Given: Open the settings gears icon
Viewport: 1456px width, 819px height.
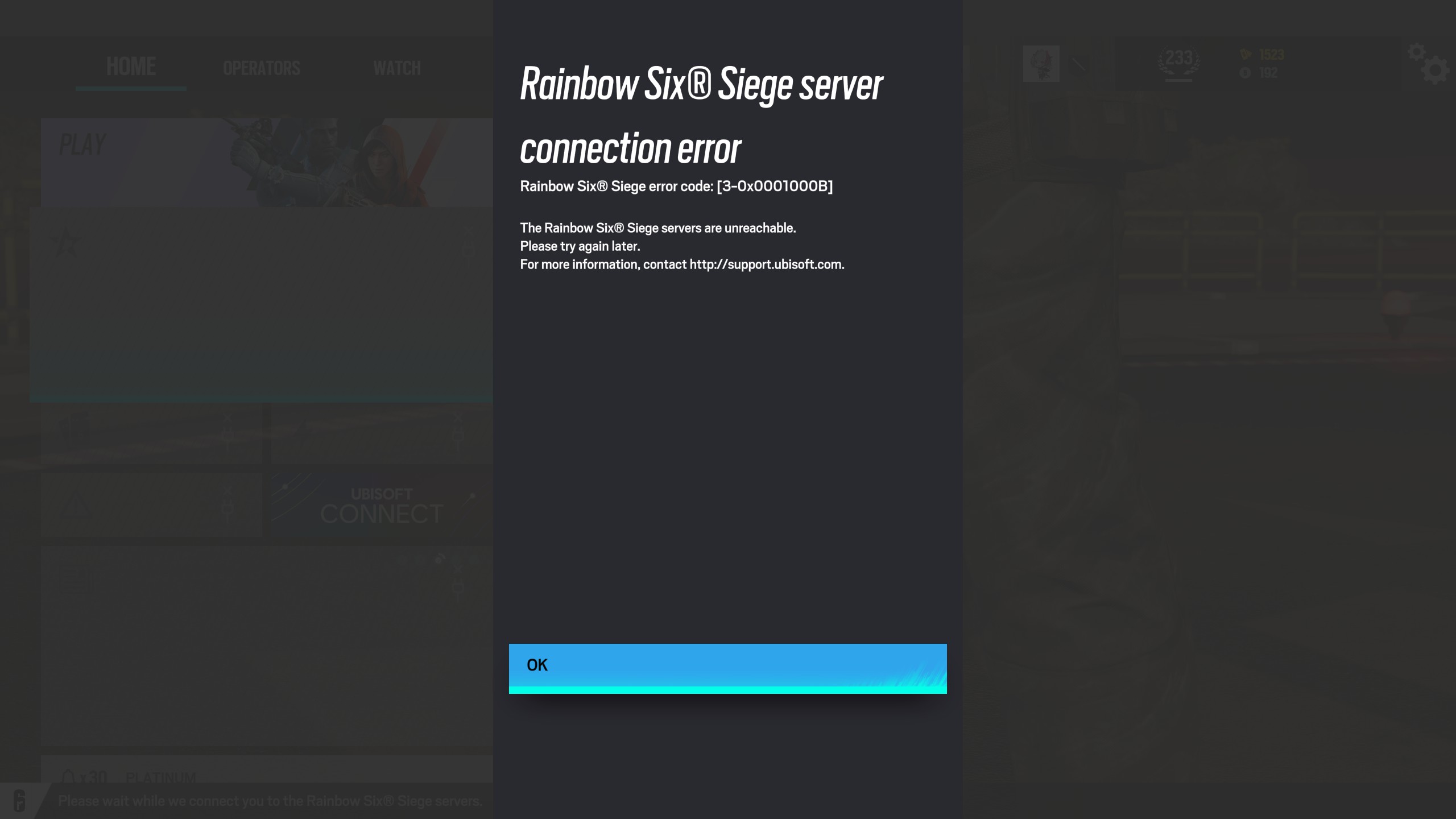Looking at the screenshot, I should pyautogui.click(x=1428, y=64).
